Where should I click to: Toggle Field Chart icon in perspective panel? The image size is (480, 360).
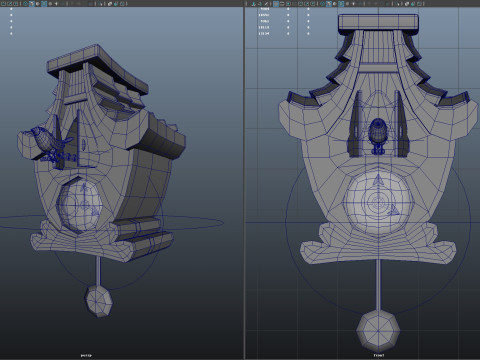pos(3,4)
